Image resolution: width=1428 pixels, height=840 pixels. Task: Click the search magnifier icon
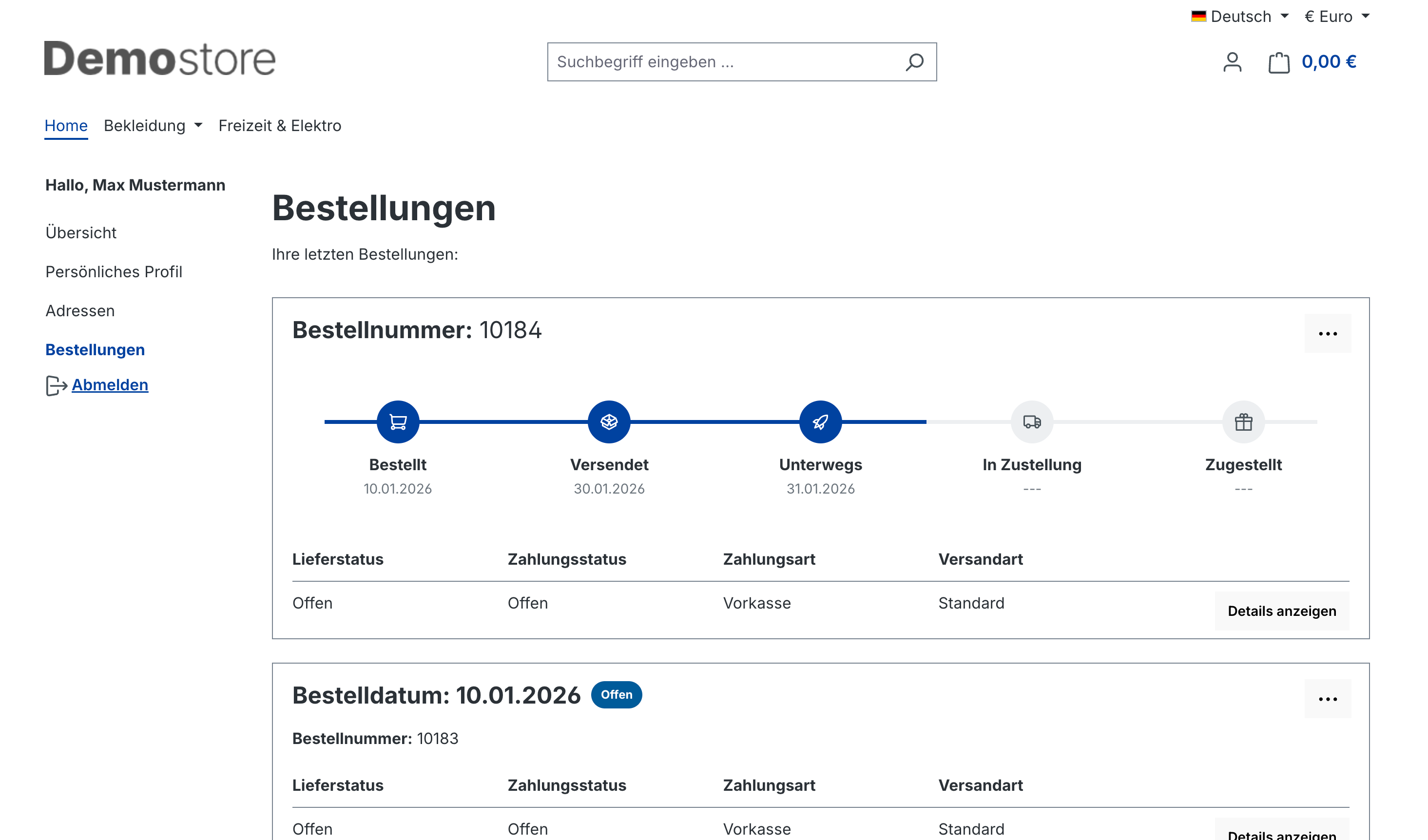coord(914,62)
